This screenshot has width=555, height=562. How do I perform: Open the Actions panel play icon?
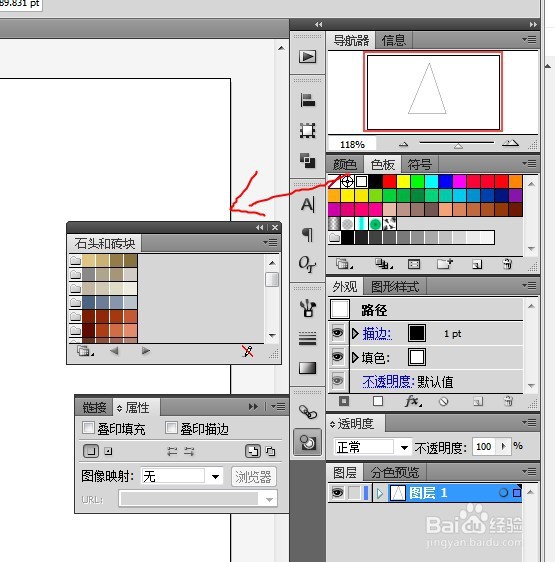pos(308,57)
